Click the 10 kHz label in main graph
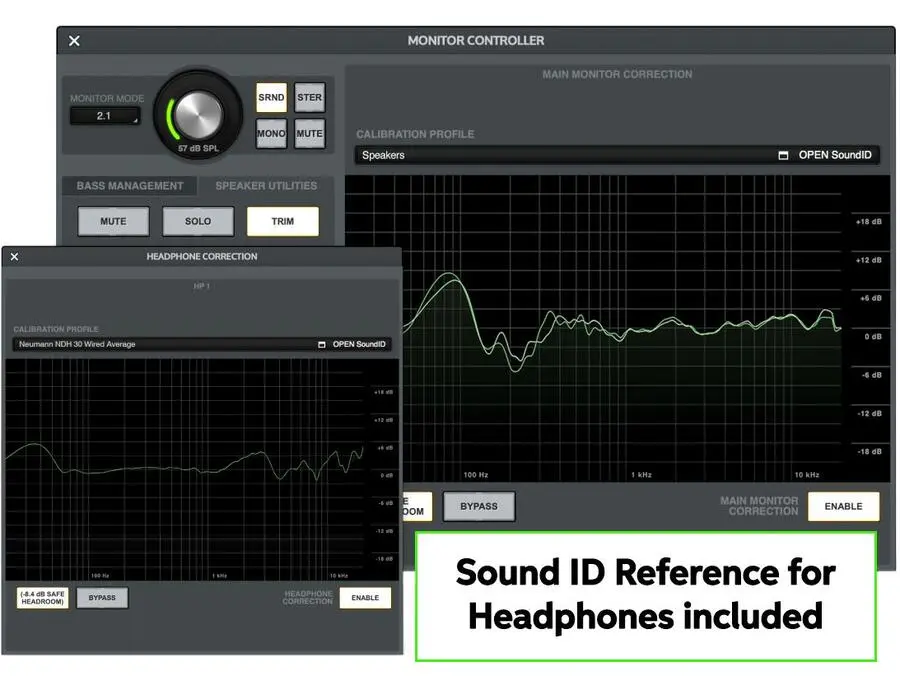This screenshot has height=687, width=900. 806,475
